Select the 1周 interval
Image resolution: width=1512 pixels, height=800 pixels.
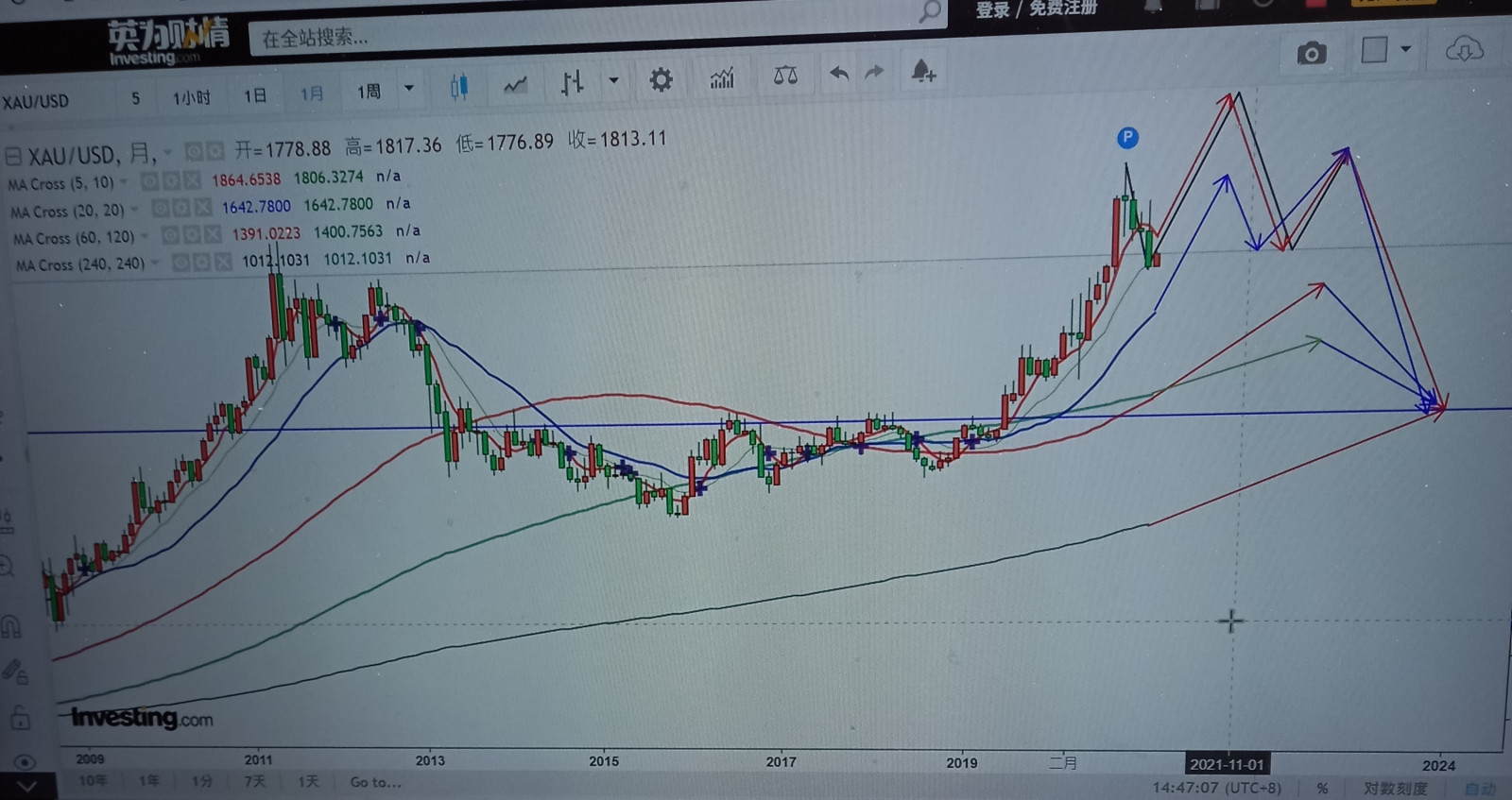369,92
